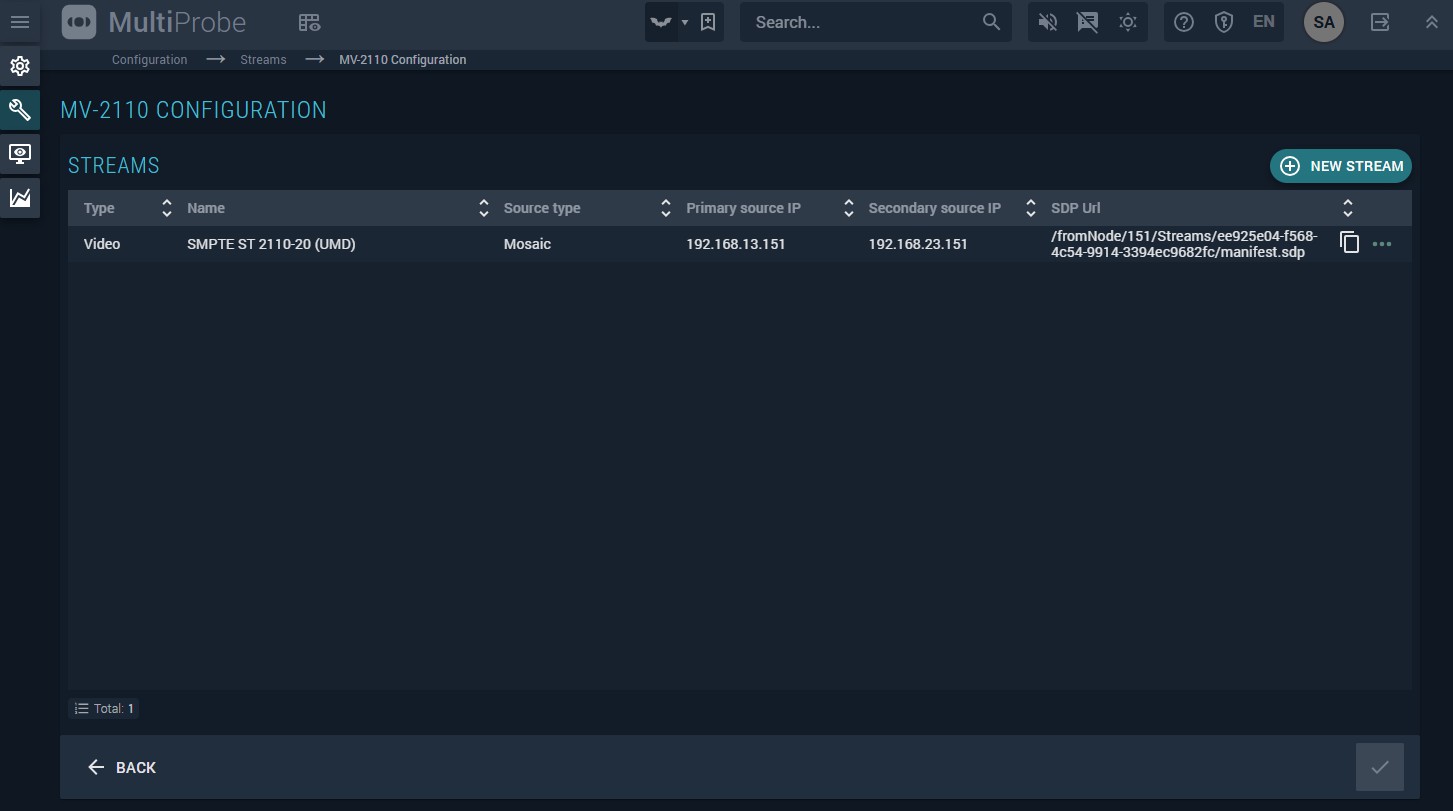Image resolution: width=1453 pixels, height=811 pixels.
Task: Go to Streams in the breadcrumb
Action: coord(263,60)
